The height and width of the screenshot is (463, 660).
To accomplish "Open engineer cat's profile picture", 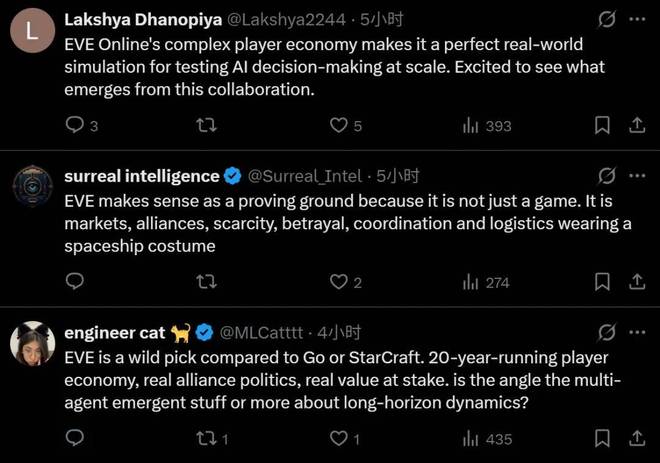I will pyautogui.click(x=32, y=343).
